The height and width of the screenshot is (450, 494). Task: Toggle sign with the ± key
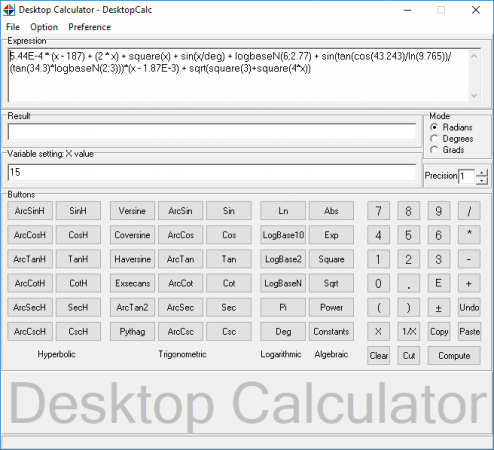point(439,307)
